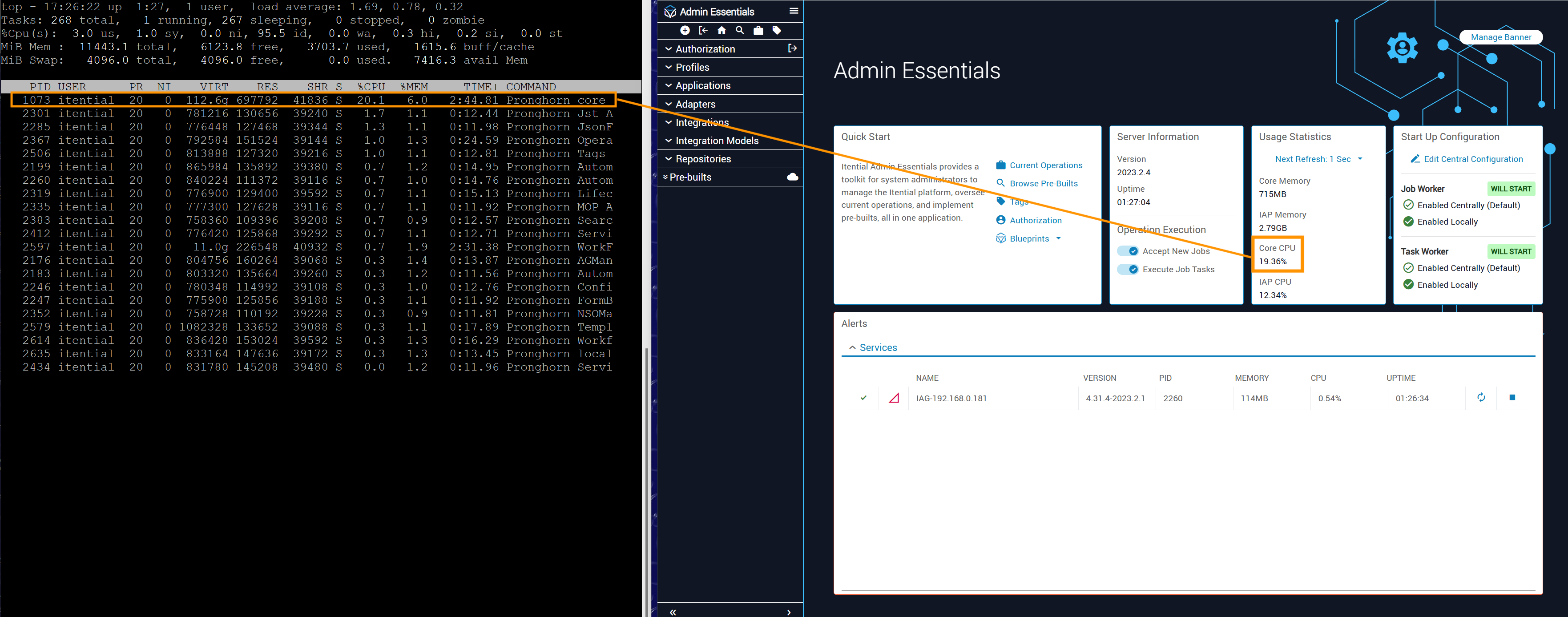Click the briefcase icon in sidebar toolbar
The width and height of the screenshot is (1568, 617).
coord(758,30)
